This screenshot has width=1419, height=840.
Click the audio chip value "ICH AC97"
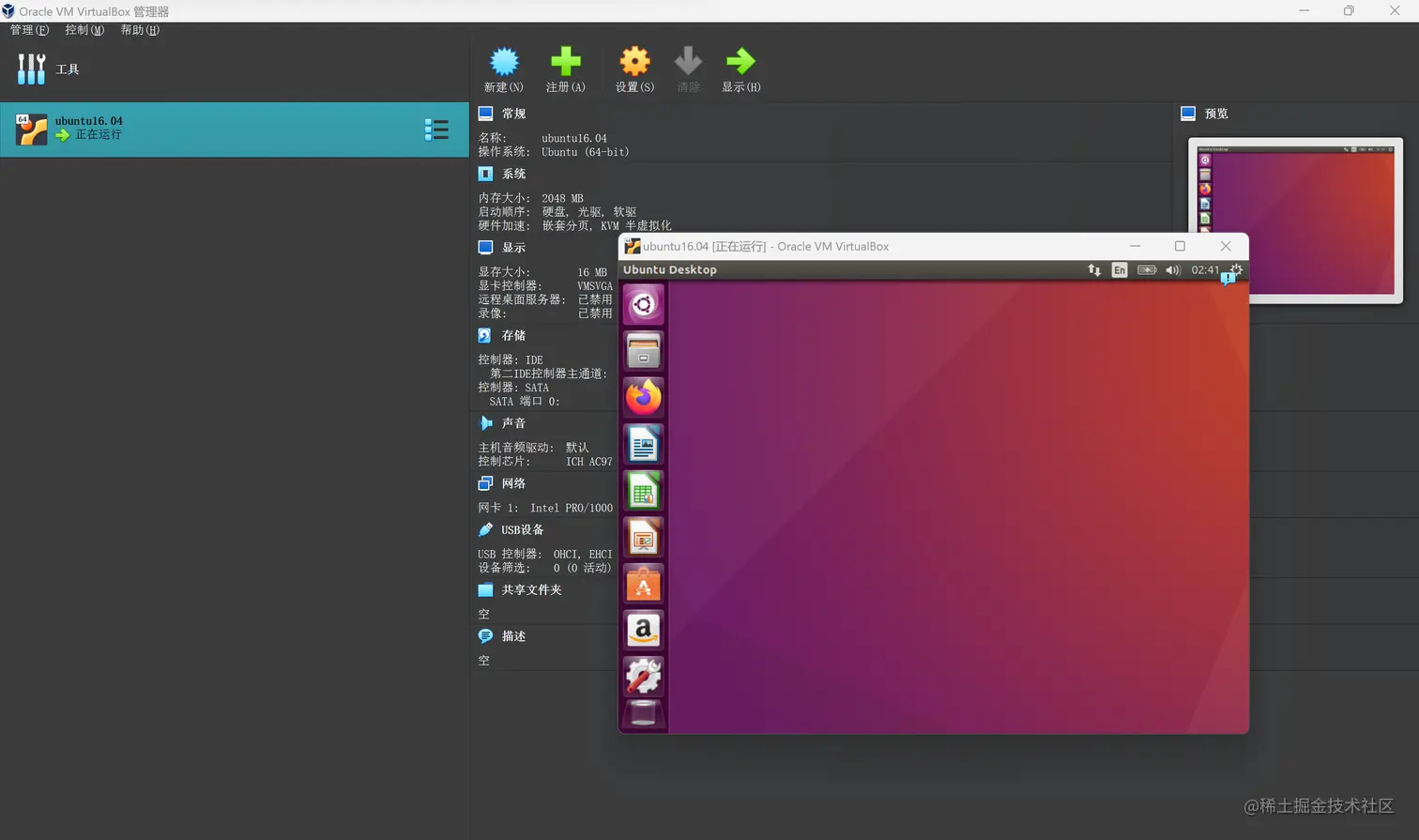[589, 462]
